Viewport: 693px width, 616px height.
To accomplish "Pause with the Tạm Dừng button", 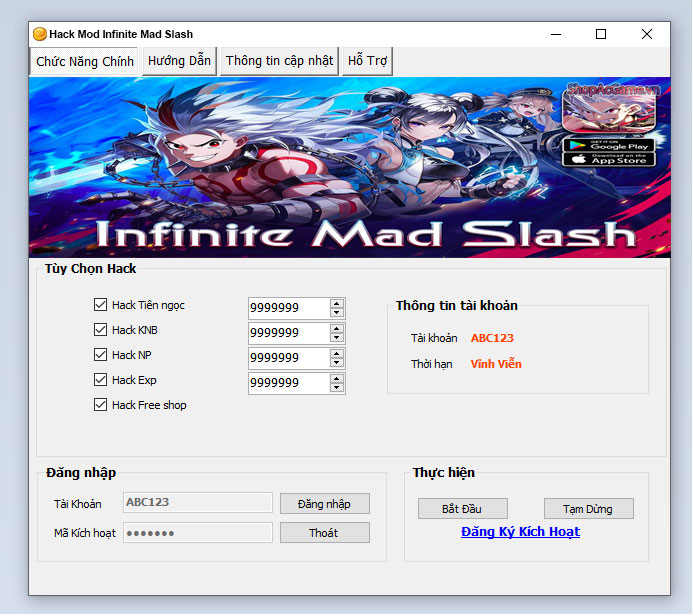I will click(x=589, y=509).
